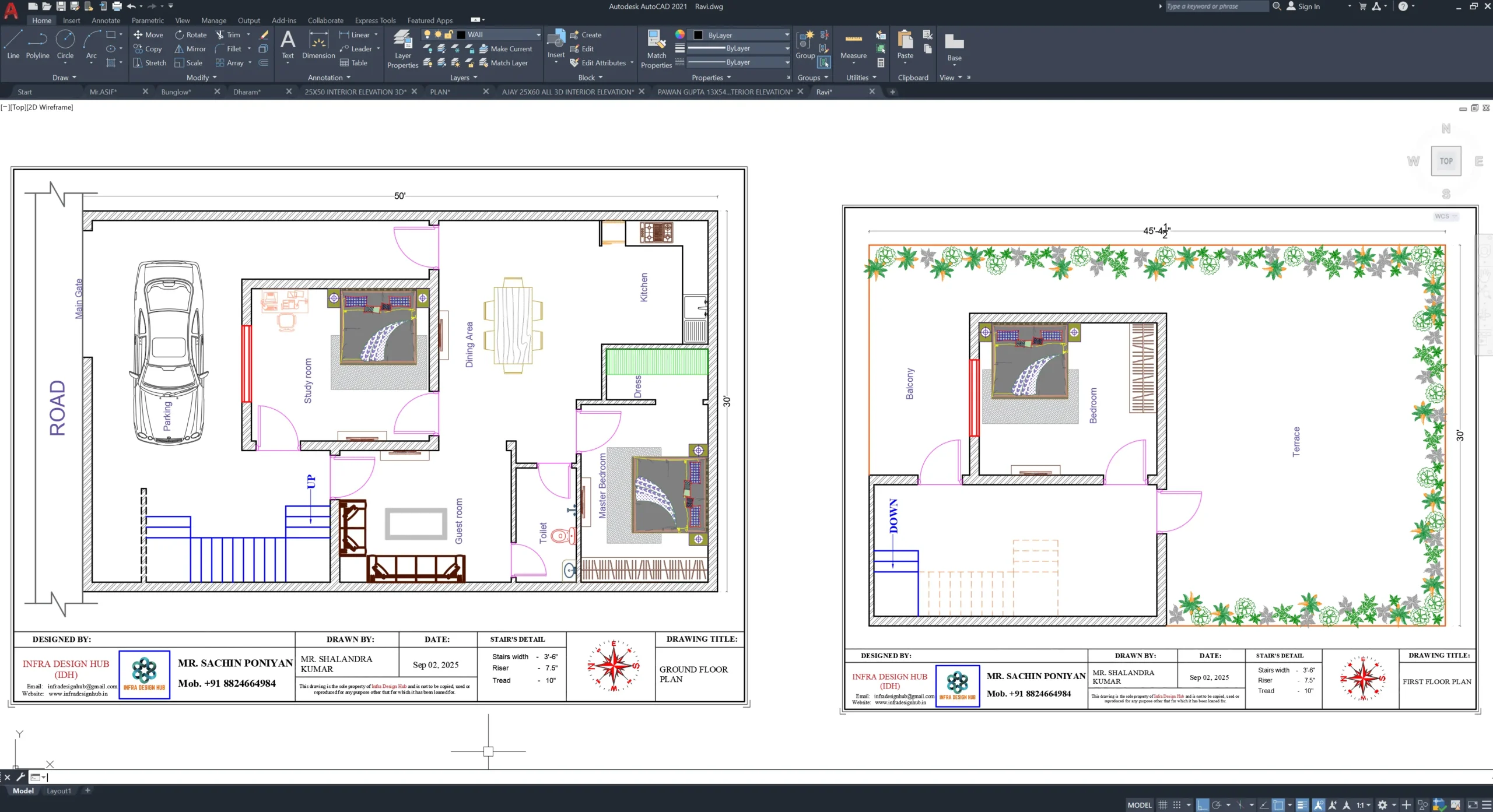Viewport: 1493px width, 812px height.
Task: Open the Express Tools ribbon tab
Action: [375, 20]
